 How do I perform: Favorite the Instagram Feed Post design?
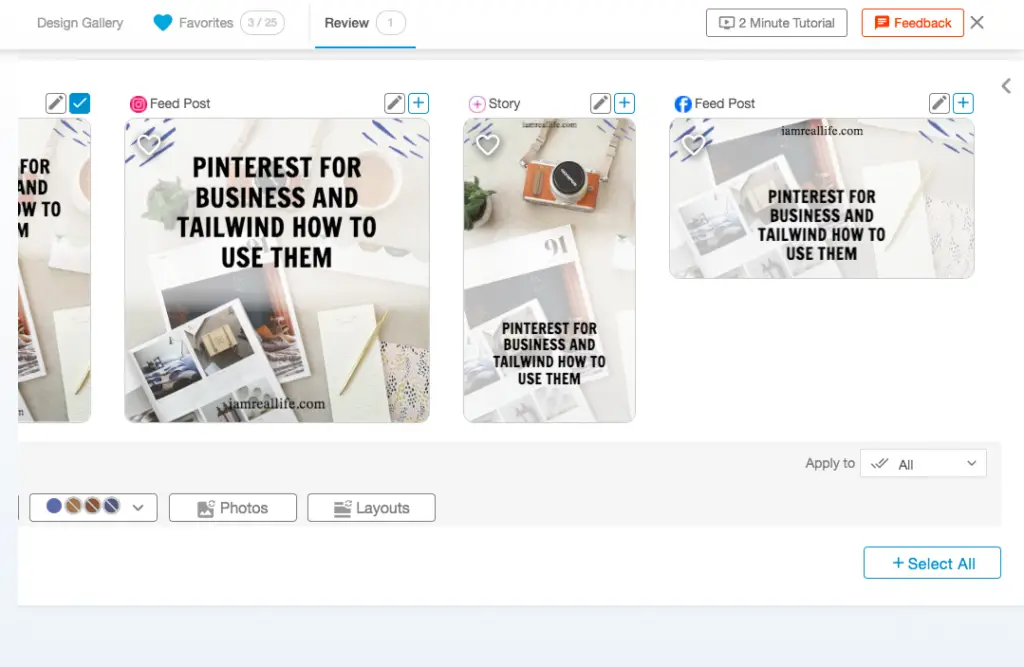click(148, 144)
